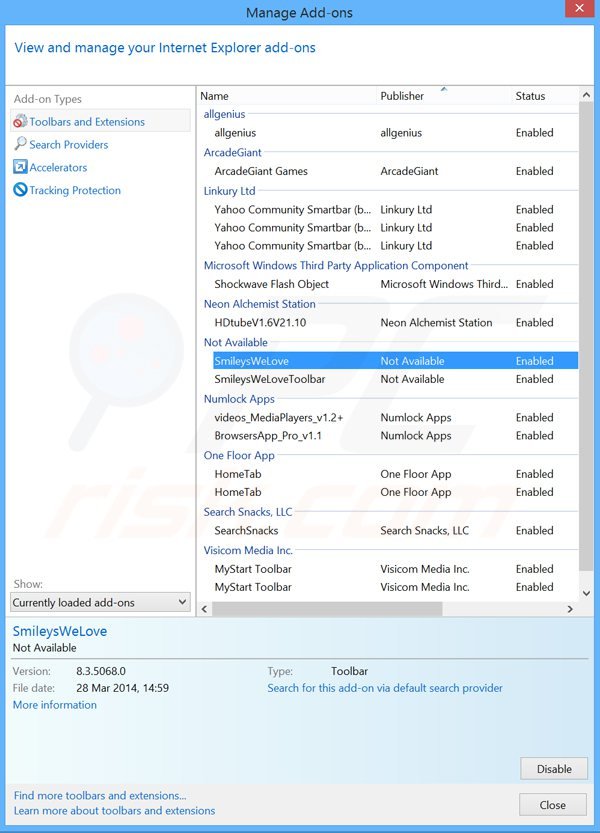Viewport: 600px width, 833px height.
Task: Select Toolbars and Extensions add-on type
Action: [x=100, y=121]
